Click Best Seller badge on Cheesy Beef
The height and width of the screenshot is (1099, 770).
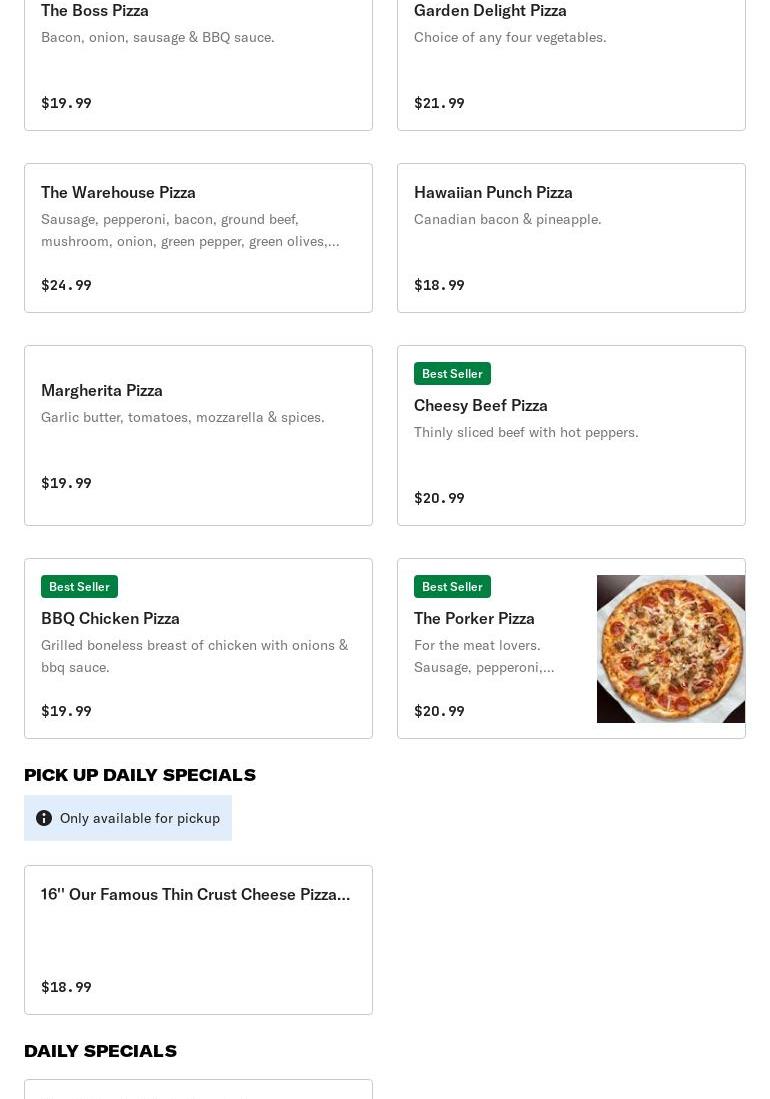tap(452, 373)
